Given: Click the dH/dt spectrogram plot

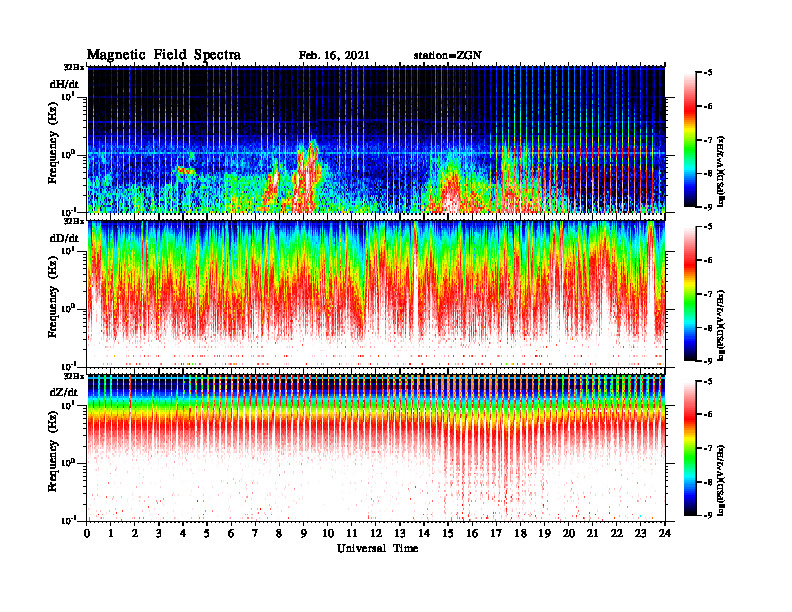Looking at the screenshot, I should click(x=376, y=139).
